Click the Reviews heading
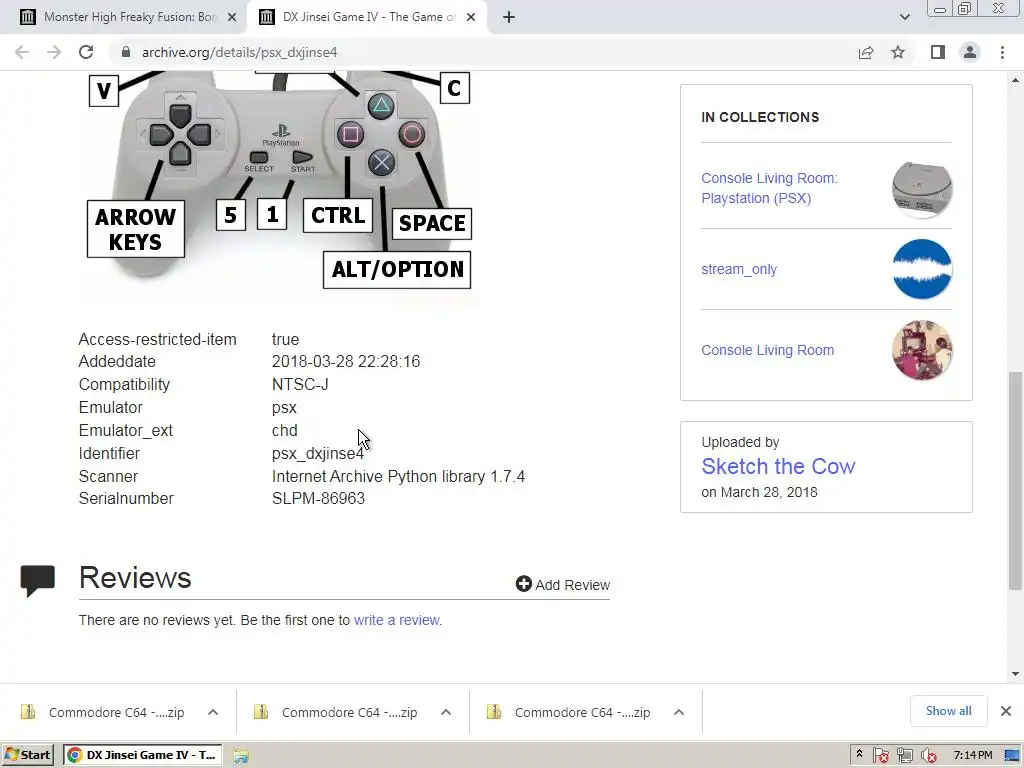The width and height of the screenshot is (1024, 768). 135,578
